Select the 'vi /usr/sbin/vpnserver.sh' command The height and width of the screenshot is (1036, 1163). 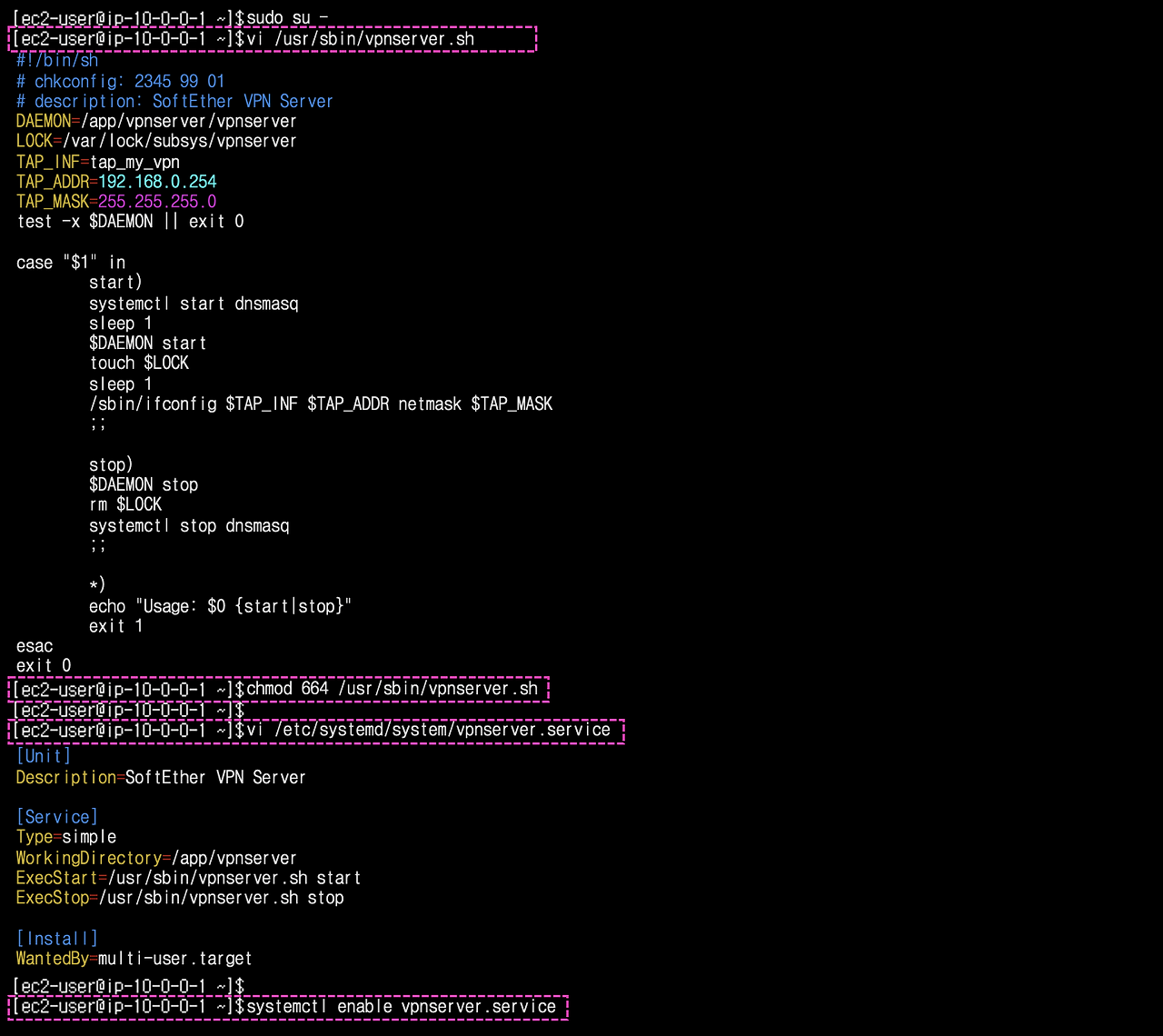tap(361, 39)
